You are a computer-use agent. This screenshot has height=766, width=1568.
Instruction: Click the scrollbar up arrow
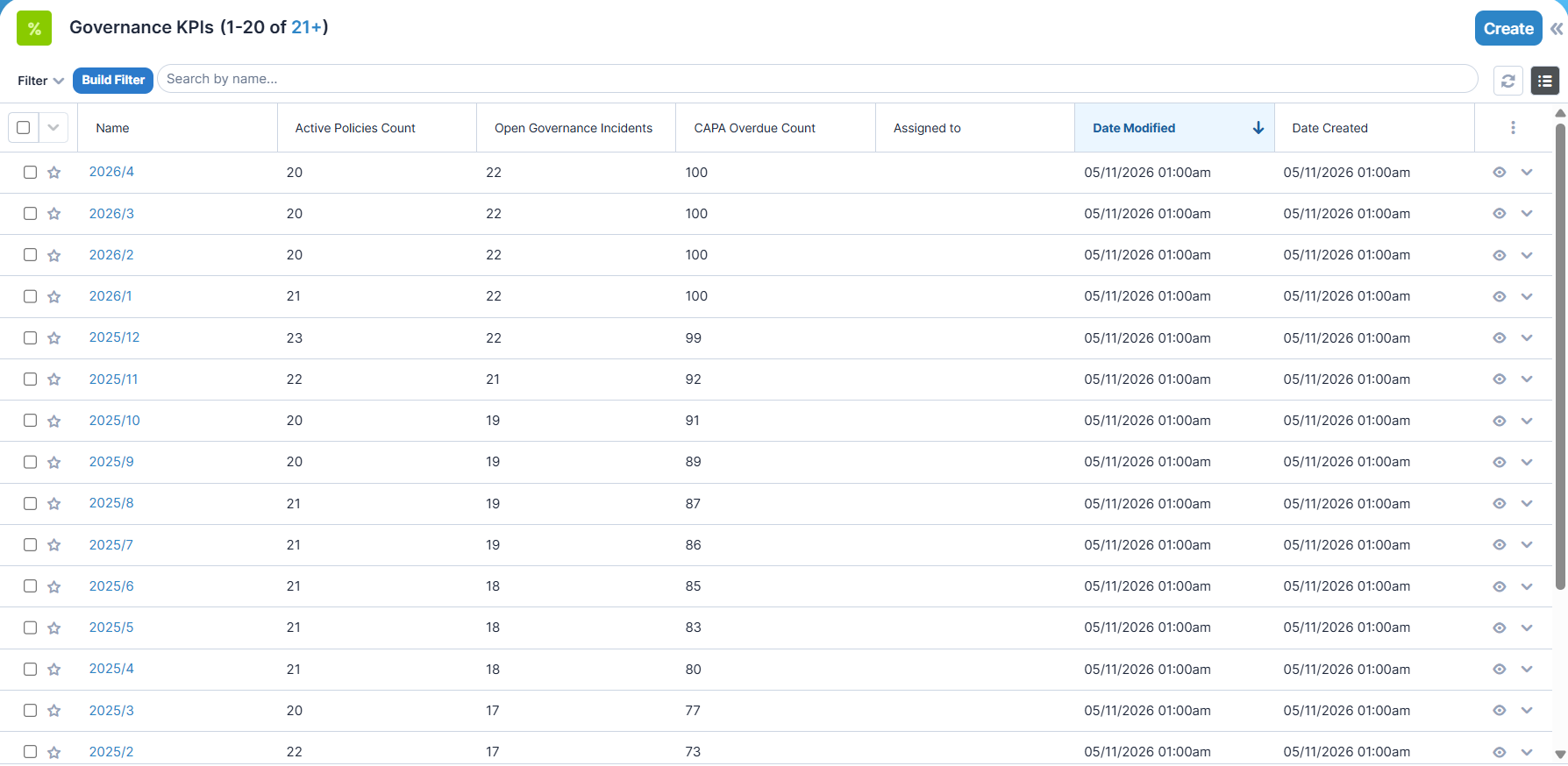coord(1560,113)
